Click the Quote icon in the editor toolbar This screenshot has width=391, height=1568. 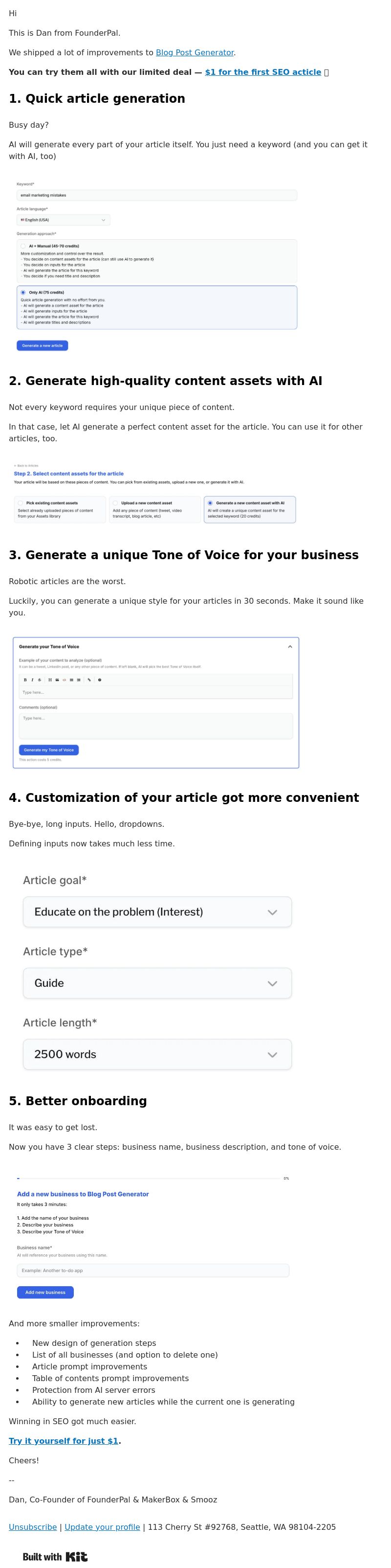(x=57, y=680)
